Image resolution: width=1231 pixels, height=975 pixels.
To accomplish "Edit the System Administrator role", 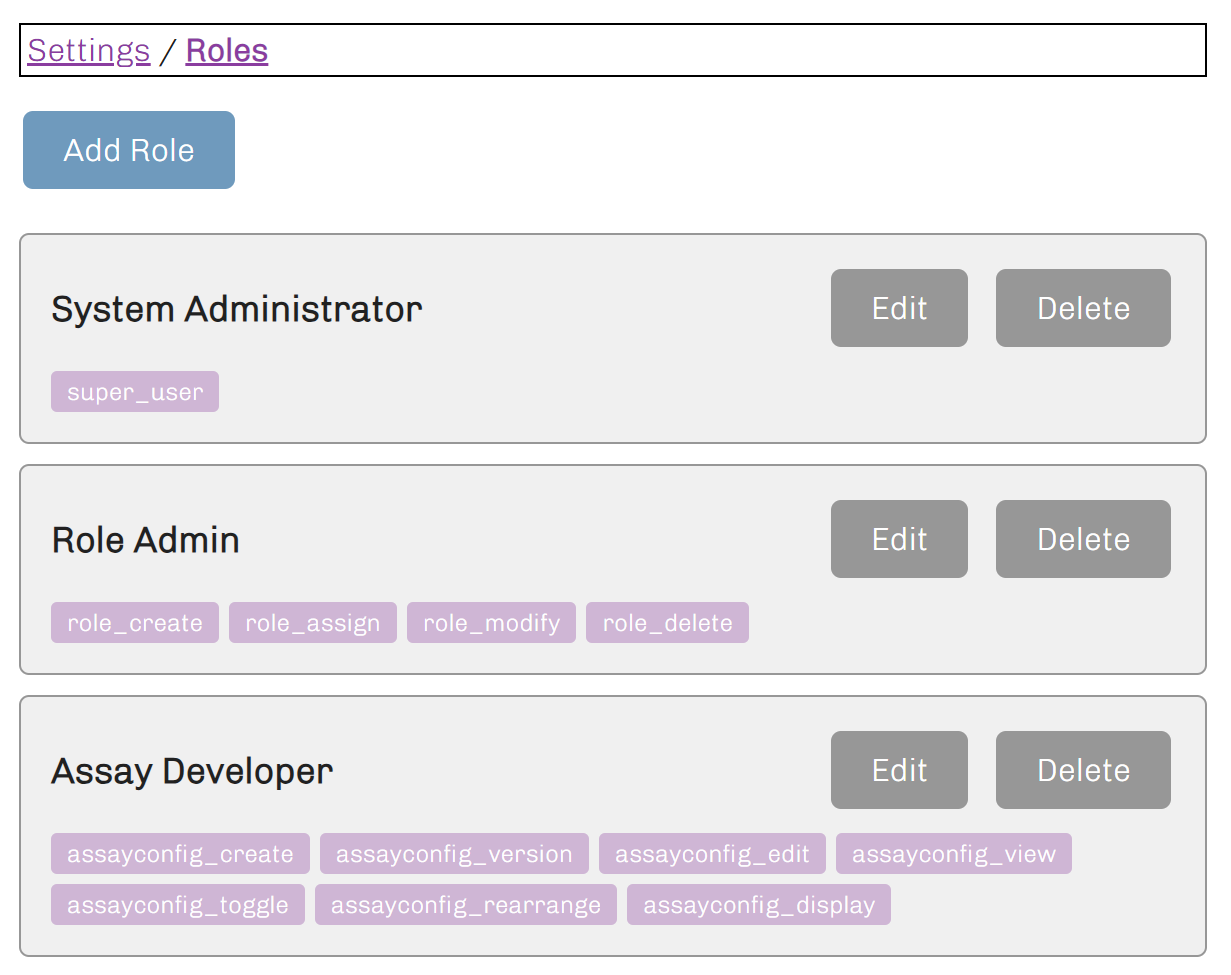I will [899, 308].
